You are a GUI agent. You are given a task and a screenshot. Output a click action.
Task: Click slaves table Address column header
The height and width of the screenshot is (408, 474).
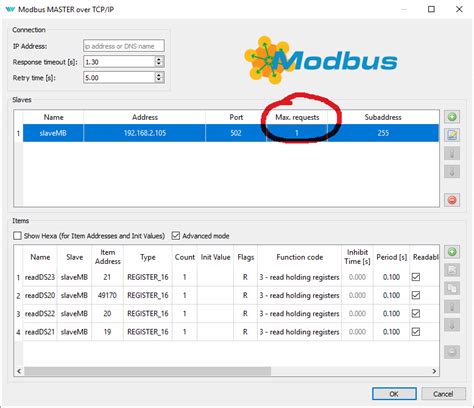coord(145,117)
